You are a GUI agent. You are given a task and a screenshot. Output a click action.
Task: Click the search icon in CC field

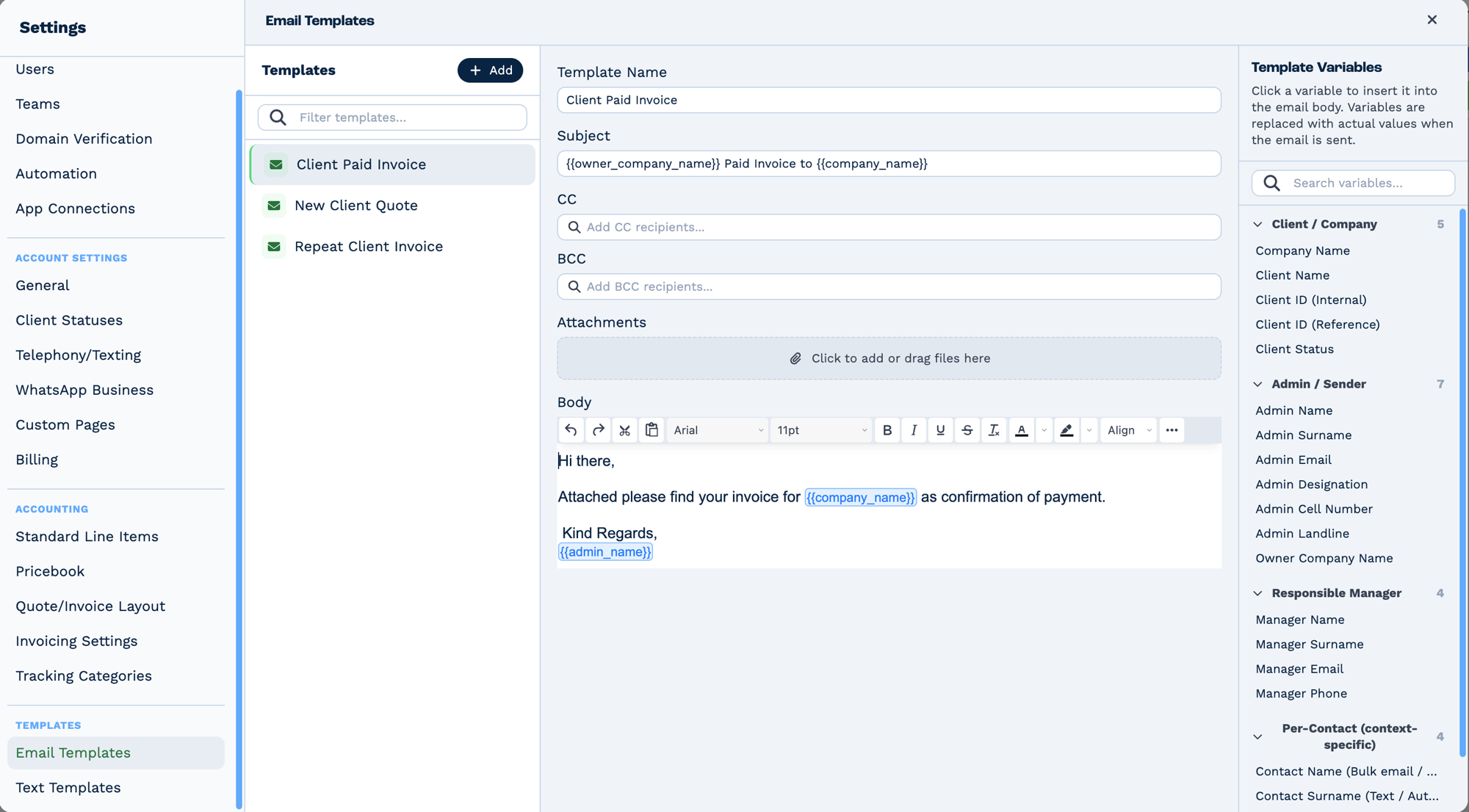click(574, 228)
